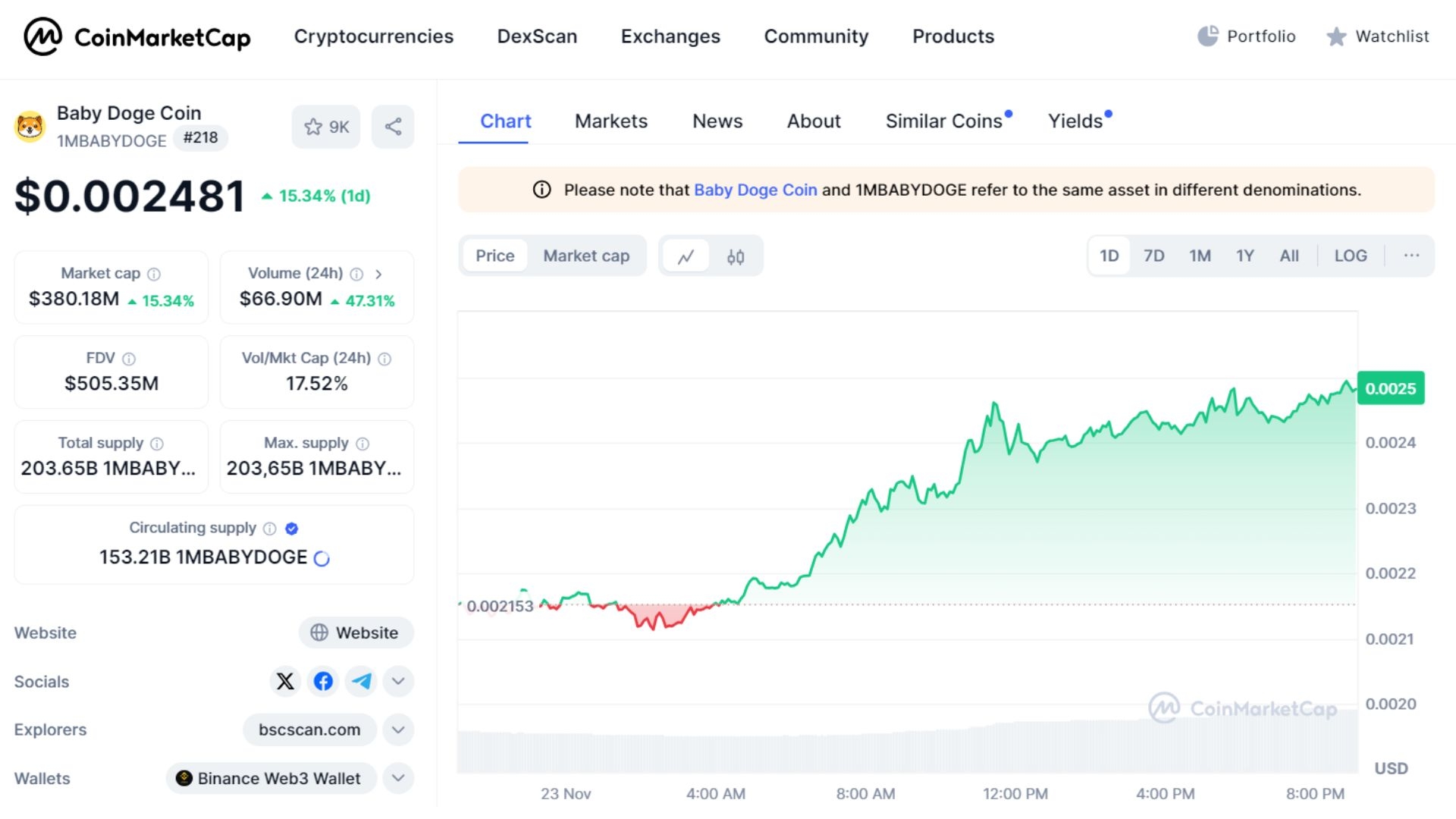Visit the bscscan.com explorer link

click(x=309, y=730)
